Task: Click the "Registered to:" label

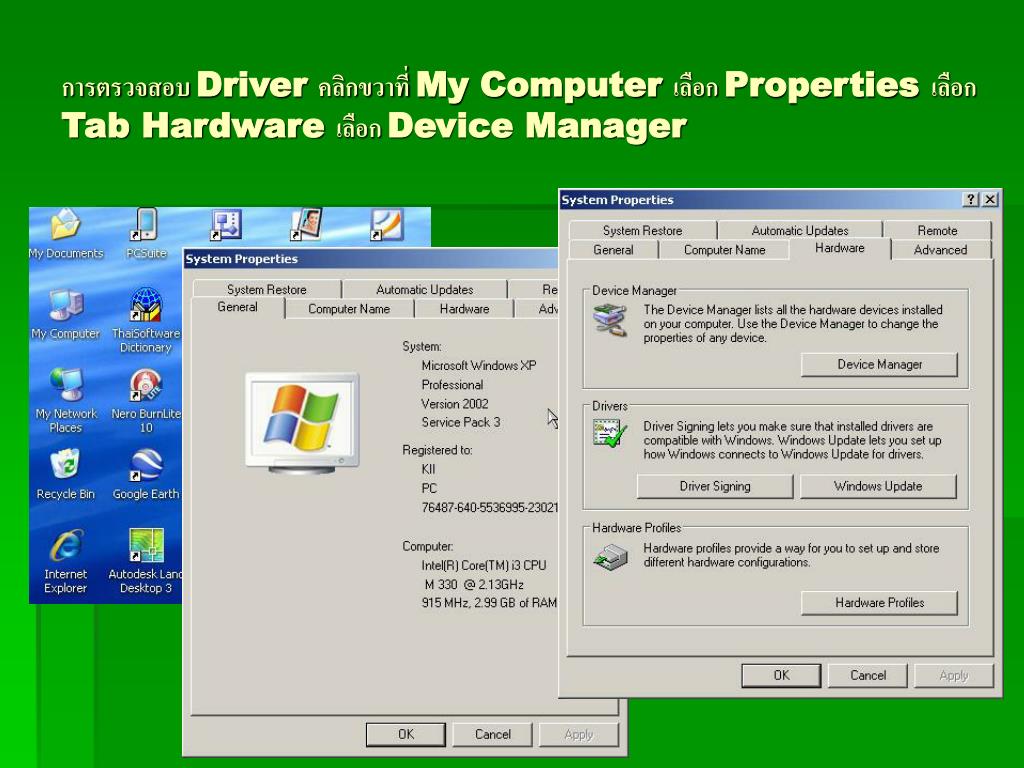Action: tap(438, 450)
